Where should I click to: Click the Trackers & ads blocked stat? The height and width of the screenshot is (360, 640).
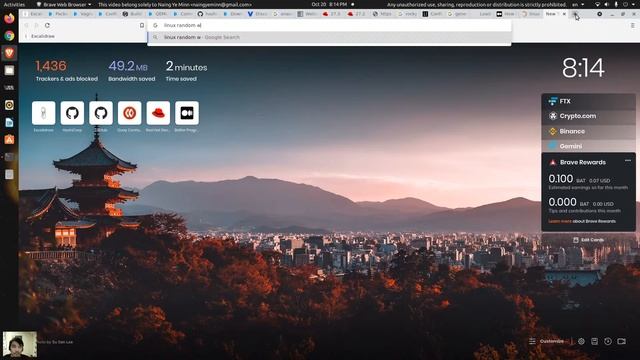pos(67,71)
